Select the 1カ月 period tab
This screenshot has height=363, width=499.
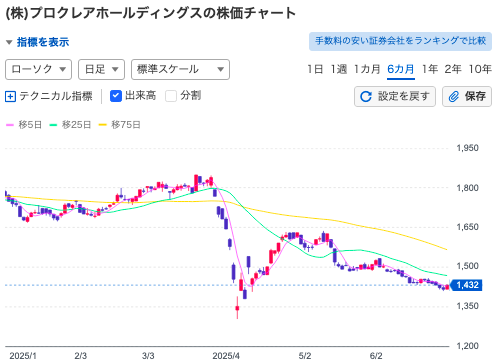coord(367,69)
